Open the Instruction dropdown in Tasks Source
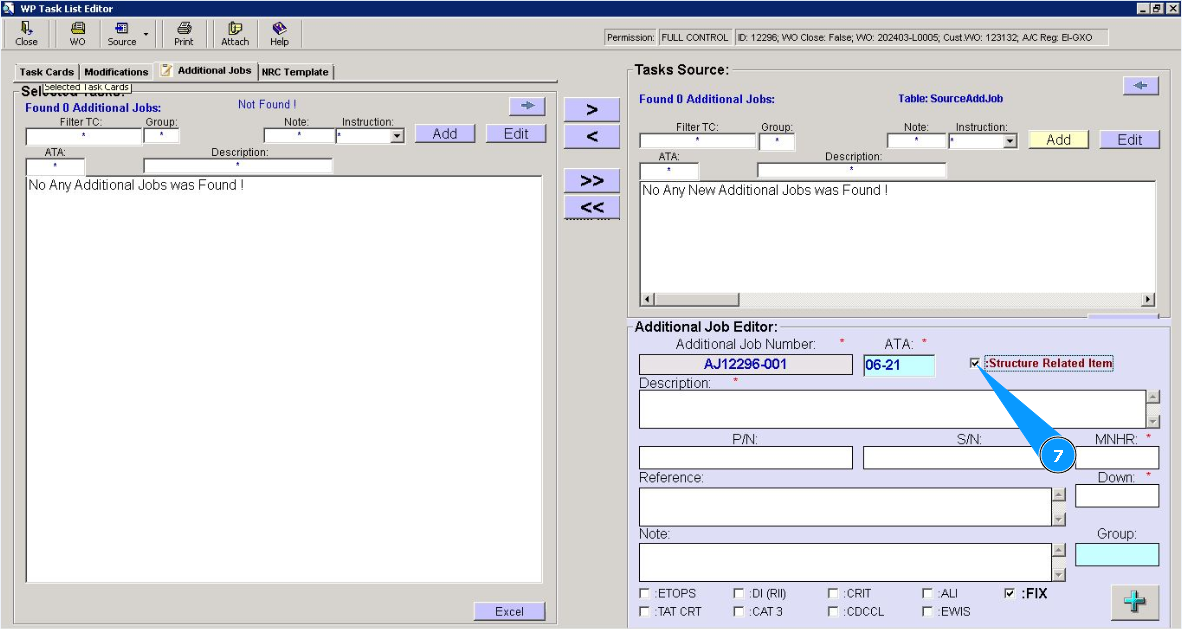This screenshot has height=629, width=1182. 1009,142
